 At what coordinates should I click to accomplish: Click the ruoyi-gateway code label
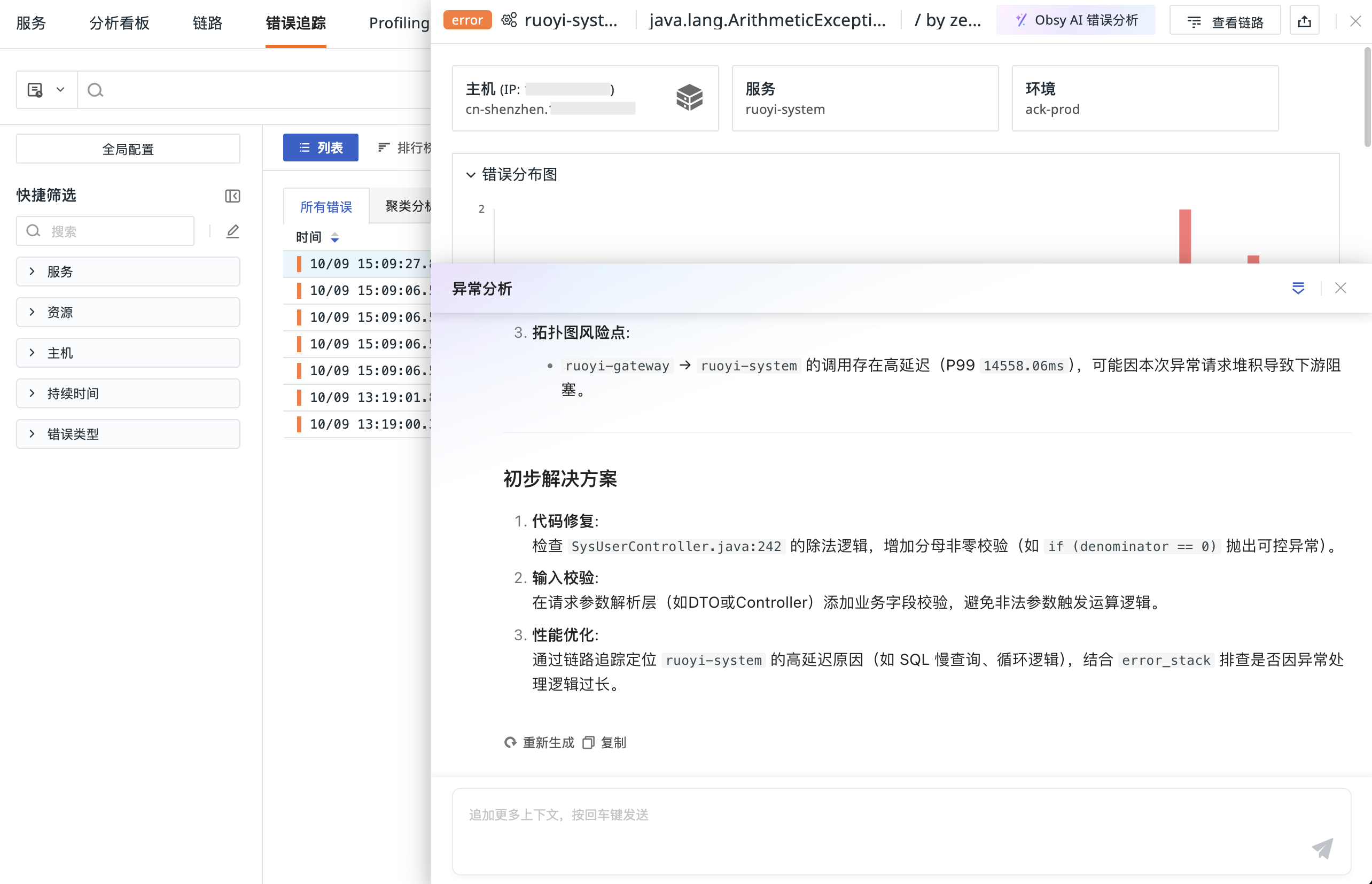[x=618, y=366]
